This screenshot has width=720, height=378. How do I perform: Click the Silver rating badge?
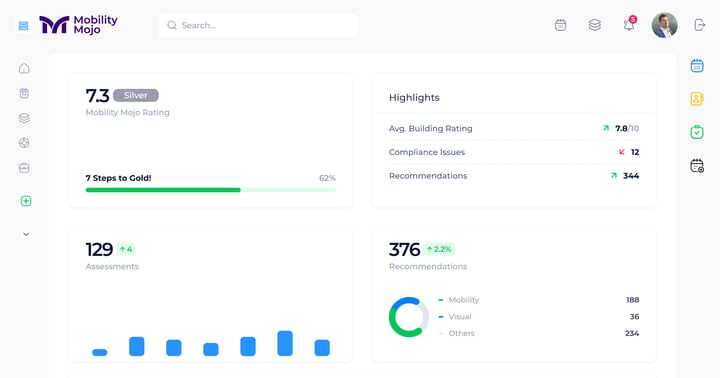click(136, 95)
